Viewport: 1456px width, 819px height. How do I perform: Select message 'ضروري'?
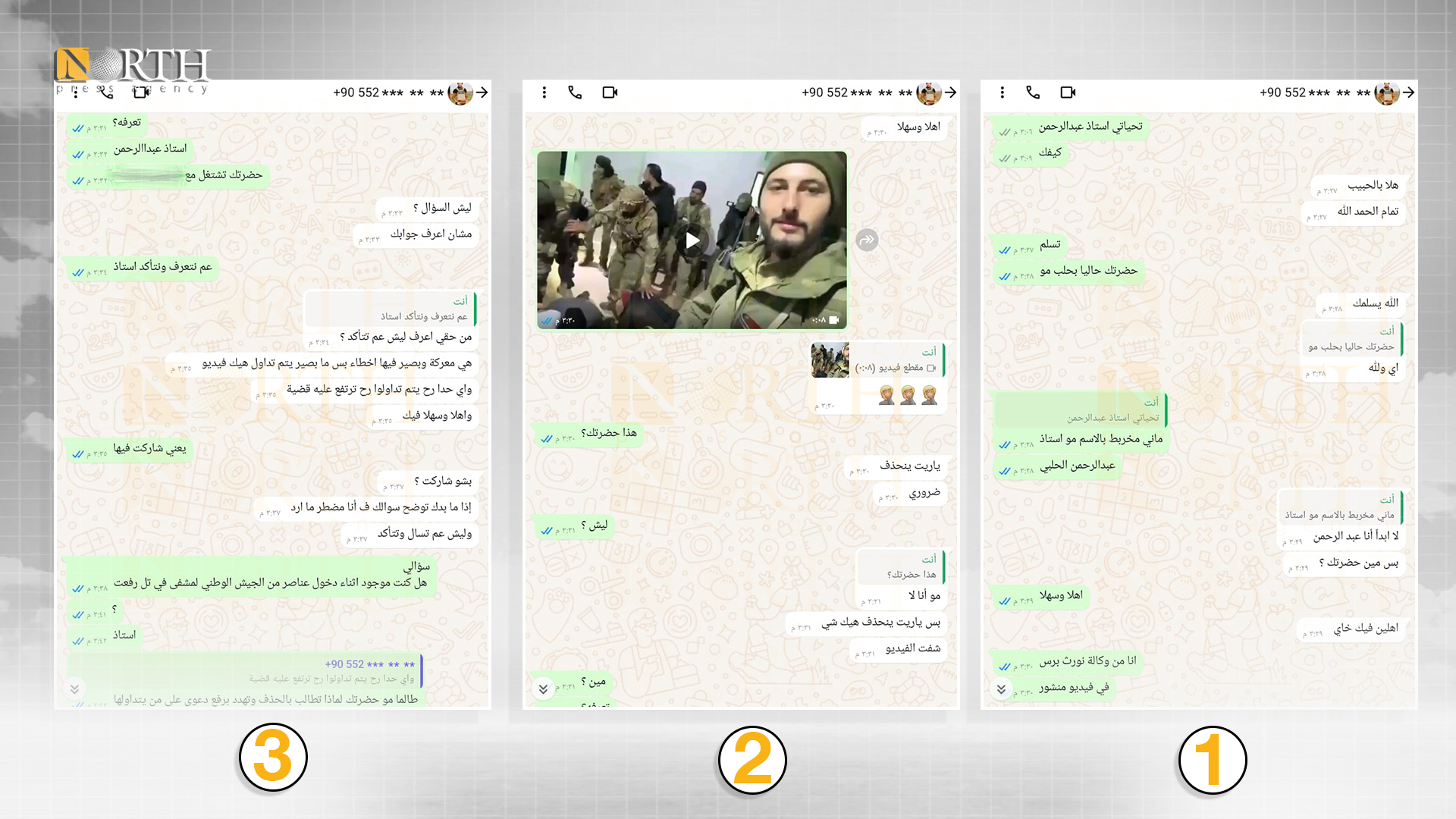[x=909, y=494]
